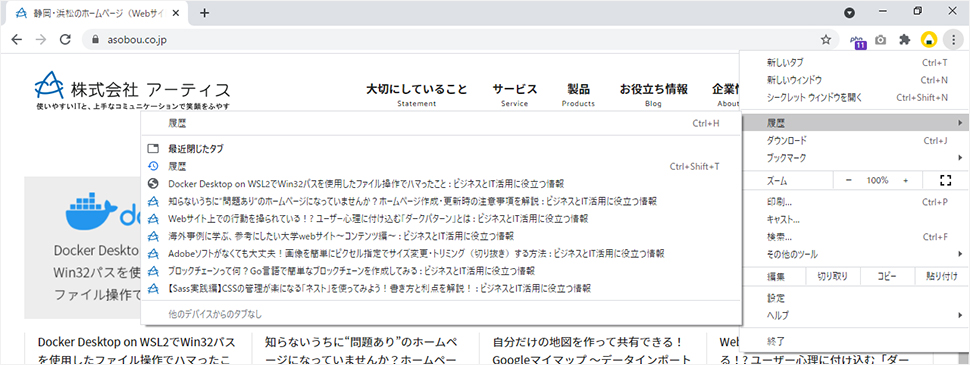Image resolution: width=970 pixels, height=365 pixels.
Task: Select 新しいタブ in the Chrome menu
Action: tap(854, 62)
